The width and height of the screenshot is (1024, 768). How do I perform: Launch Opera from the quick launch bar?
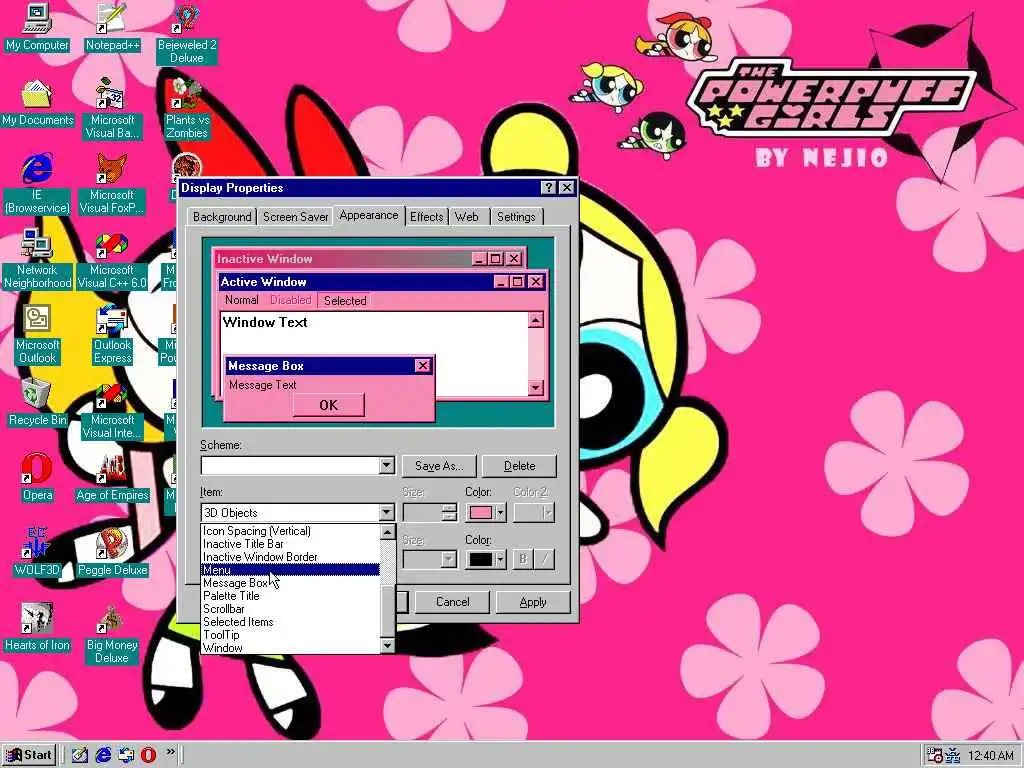click(148, 755)
